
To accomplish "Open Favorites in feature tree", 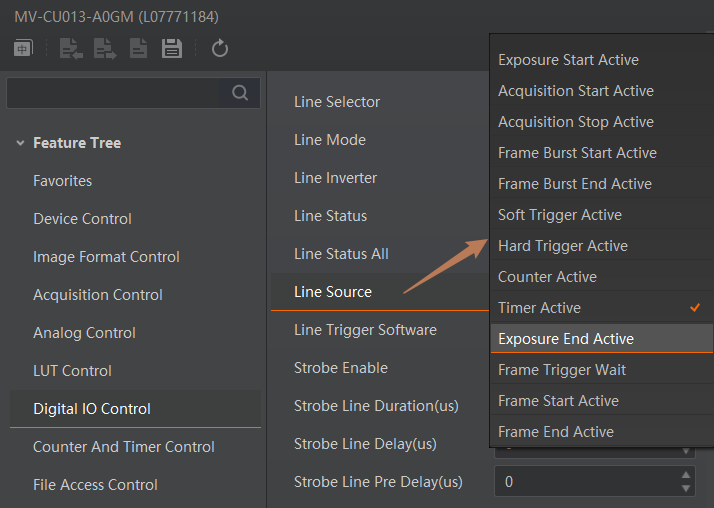I will click(62, 181).
